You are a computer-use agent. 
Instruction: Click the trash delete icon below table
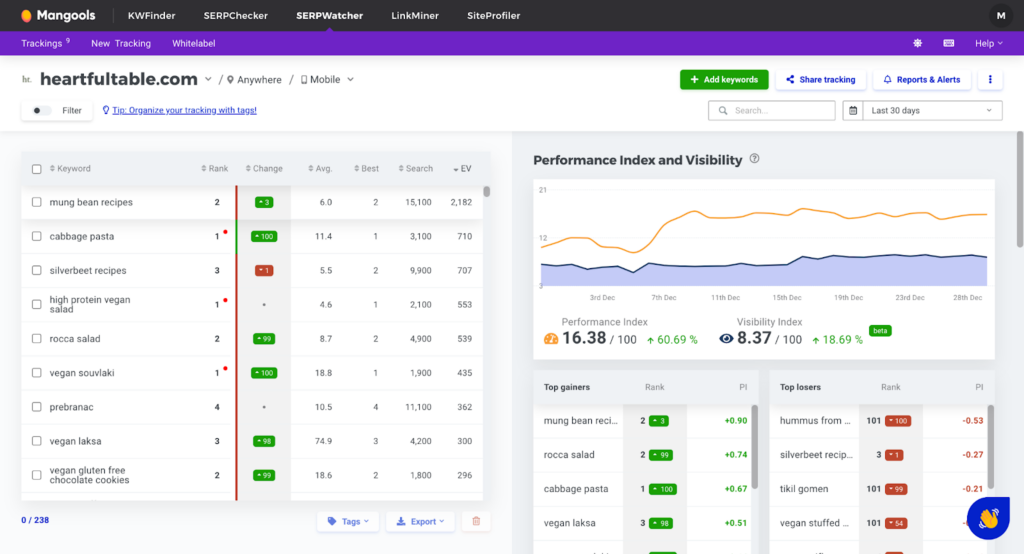point(476,521)
